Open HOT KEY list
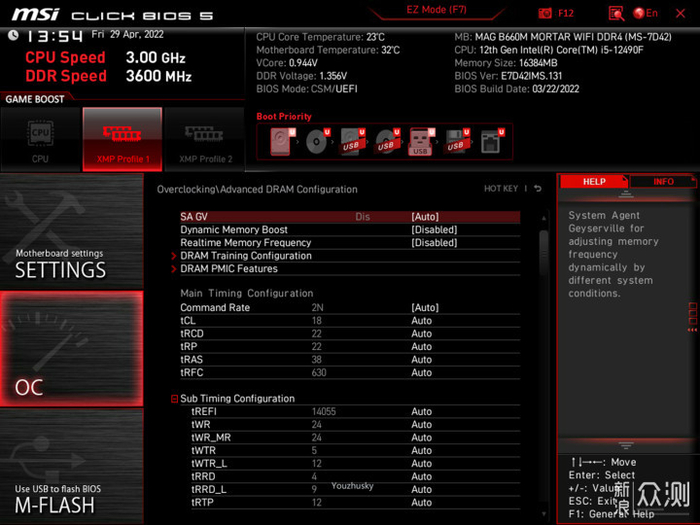Screen dimensions: 700x525 tap(501, 188)
